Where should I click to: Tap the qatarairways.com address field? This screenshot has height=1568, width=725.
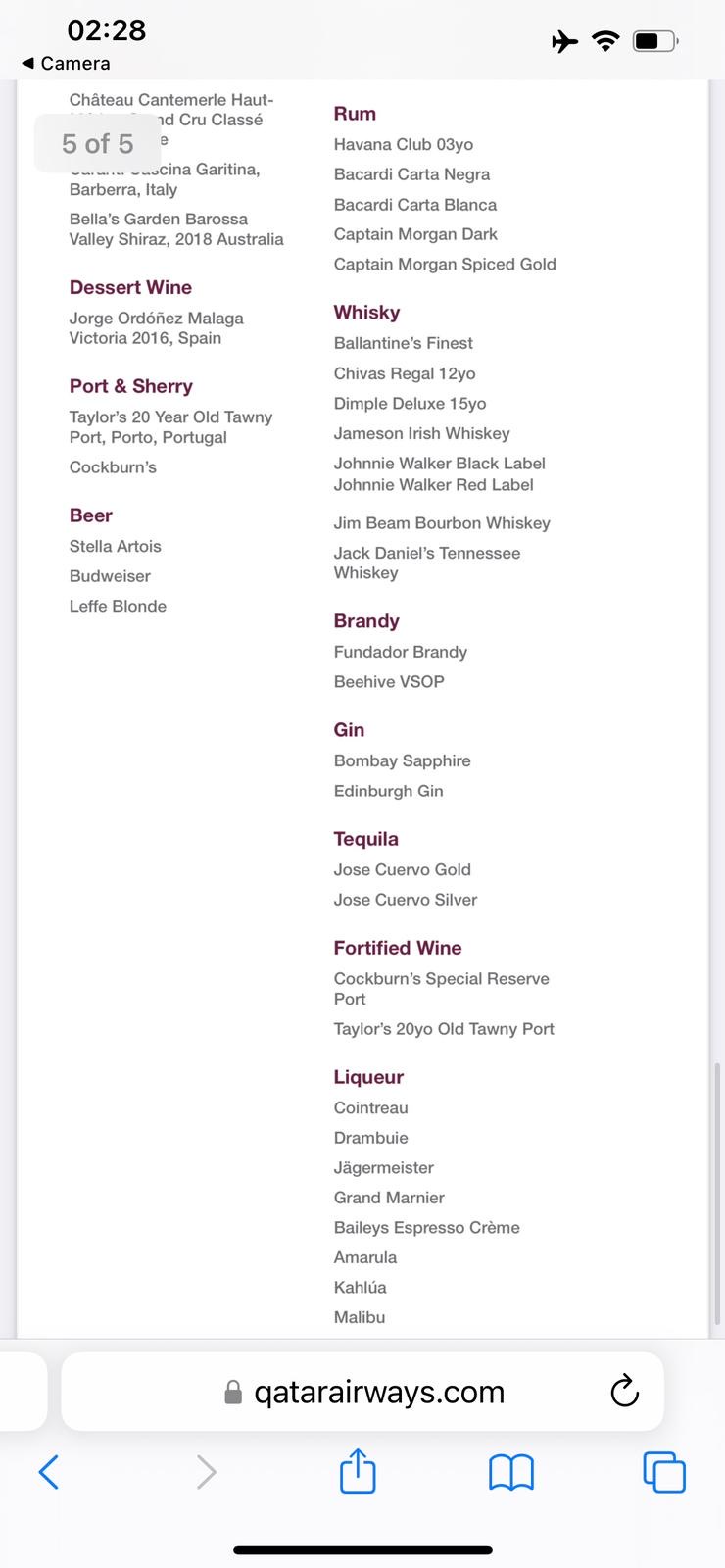point(378,1392)
